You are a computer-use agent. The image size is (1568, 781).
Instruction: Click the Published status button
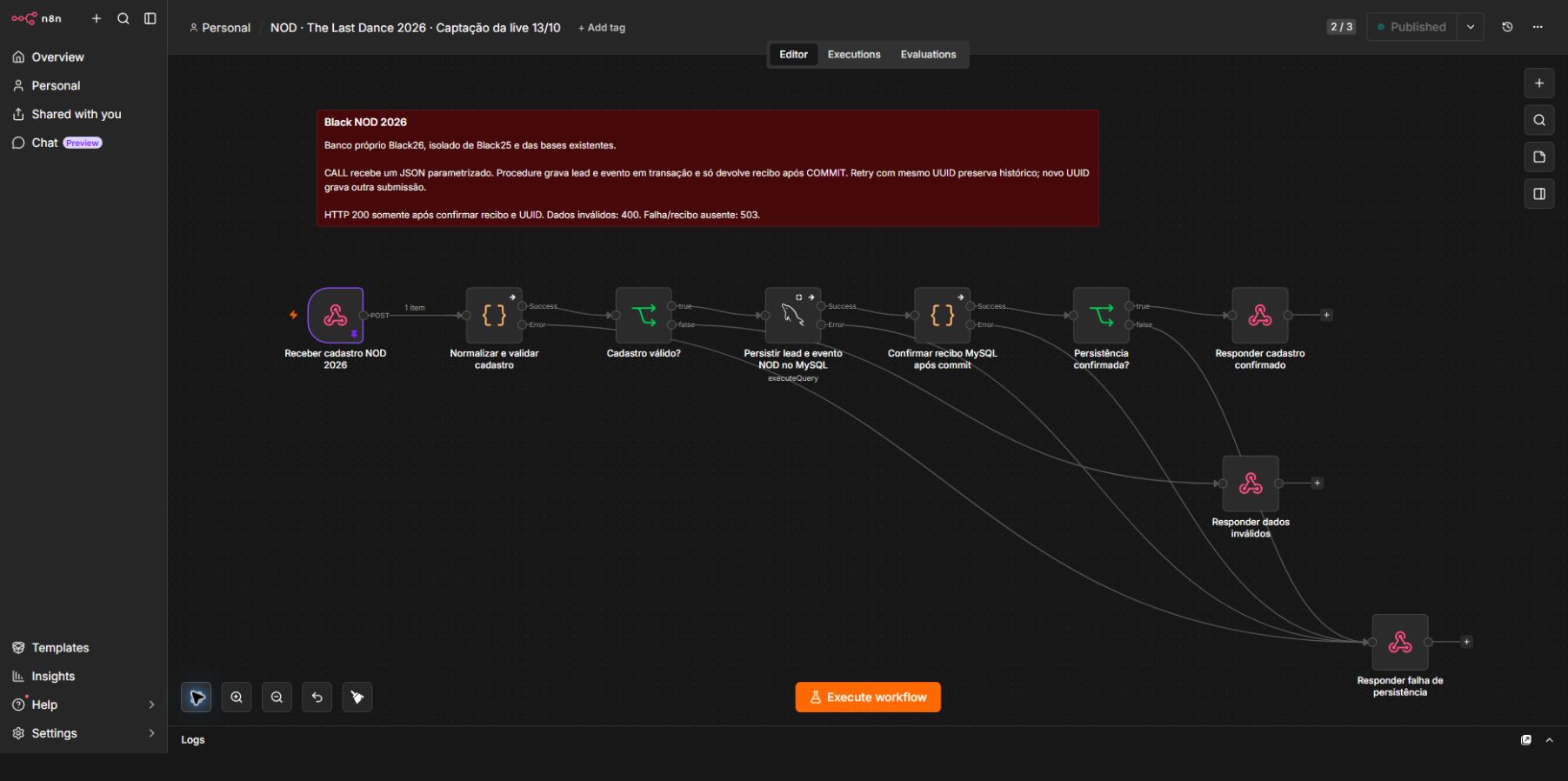pos(1411,27)
